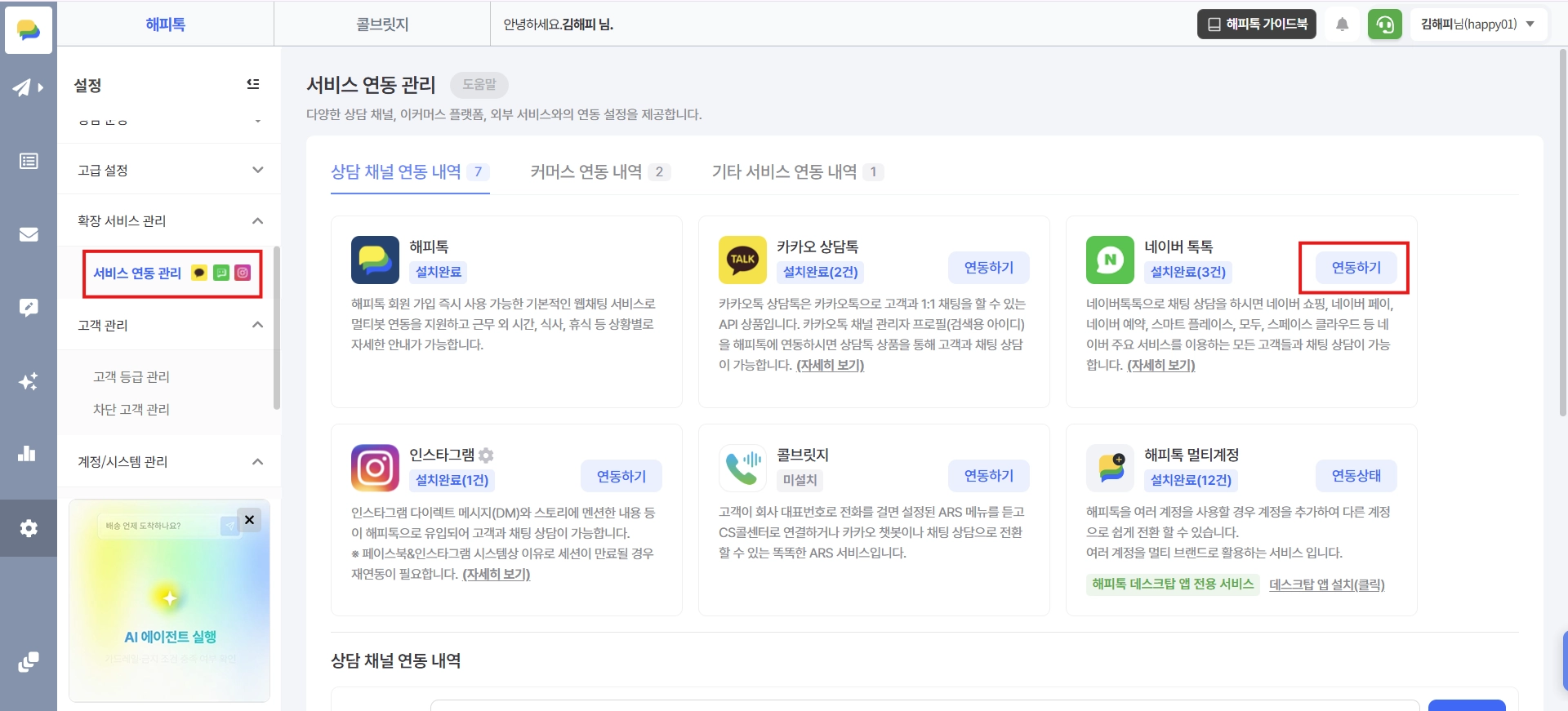
Task: Click the 콜브릿지 phone icon
Action: click(x=742, y=468)
